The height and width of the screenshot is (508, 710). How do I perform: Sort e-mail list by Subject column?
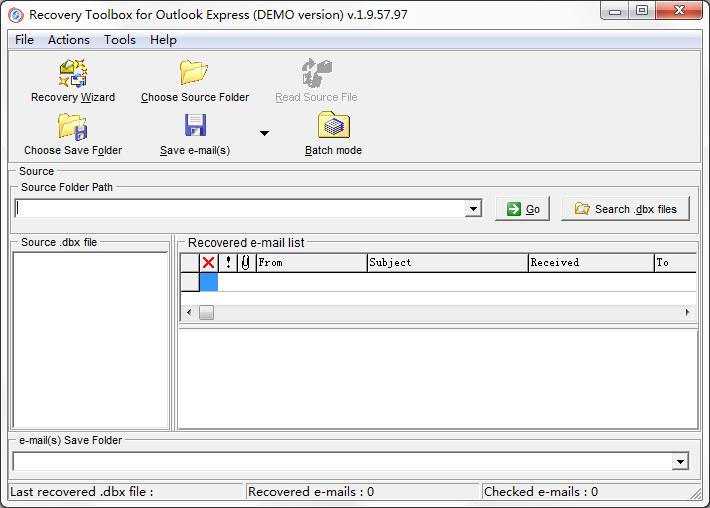[x=446, y=262]
